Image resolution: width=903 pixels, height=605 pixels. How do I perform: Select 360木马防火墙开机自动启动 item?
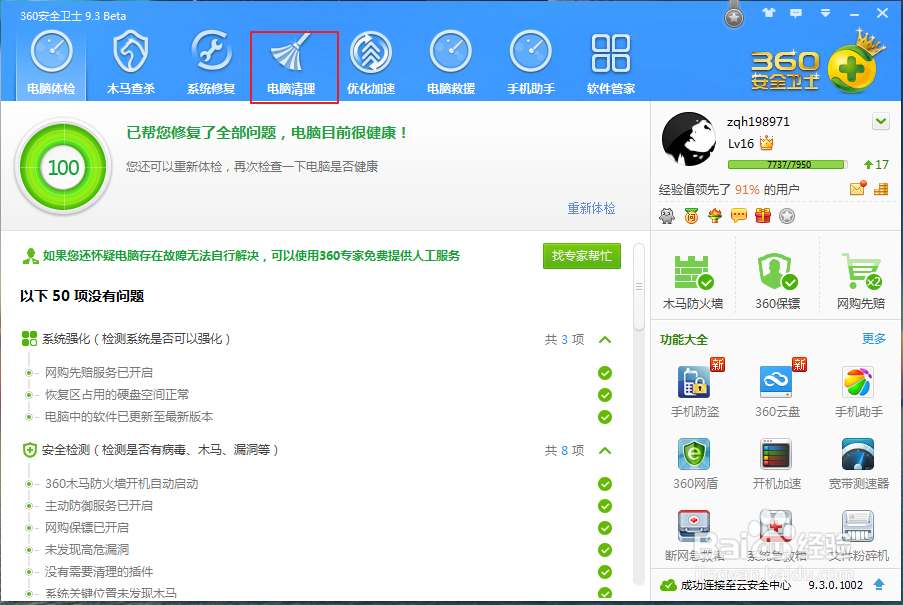[x=122, y=484]
